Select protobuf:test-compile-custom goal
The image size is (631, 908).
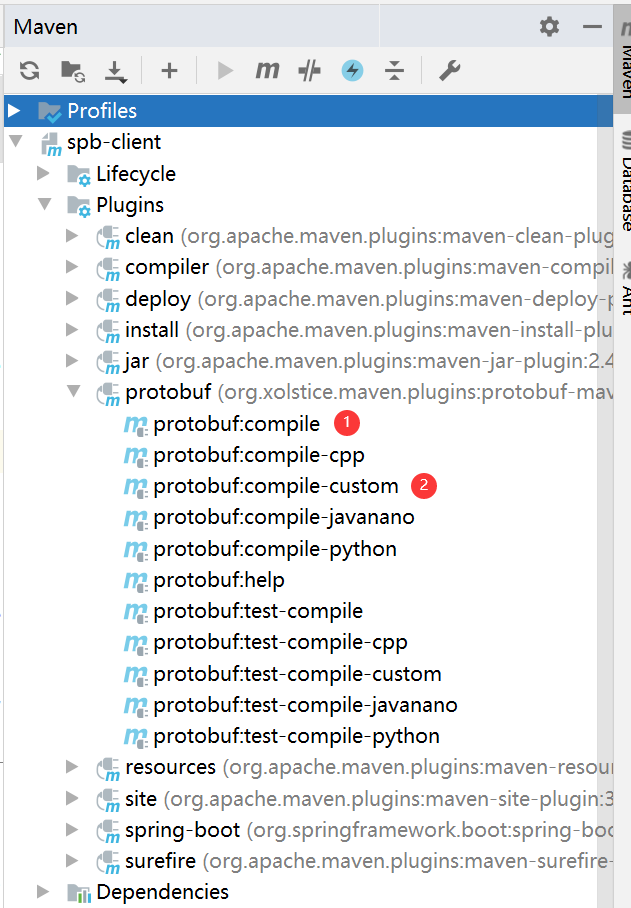(x=297, y=674)
